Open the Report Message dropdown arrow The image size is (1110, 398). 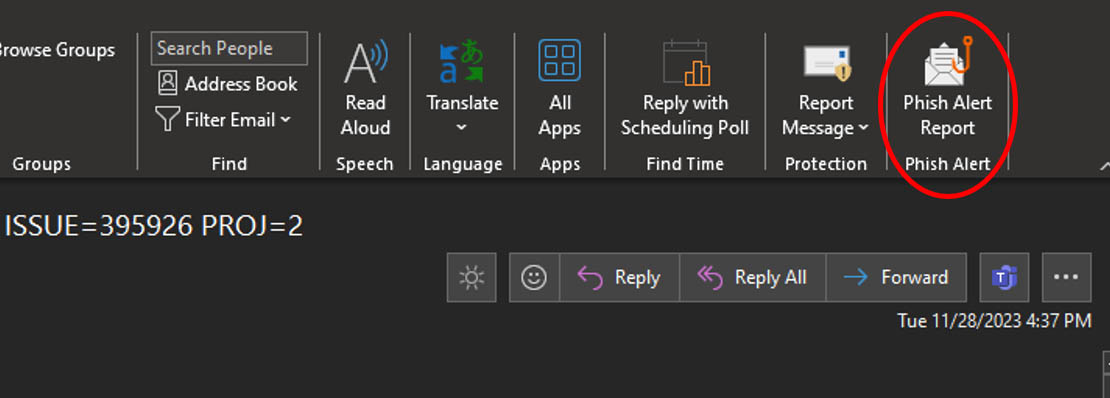[864, 128]
